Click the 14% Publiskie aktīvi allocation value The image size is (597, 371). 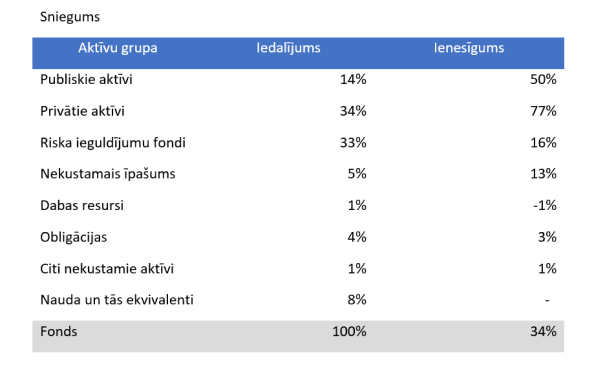coord(353,80)
